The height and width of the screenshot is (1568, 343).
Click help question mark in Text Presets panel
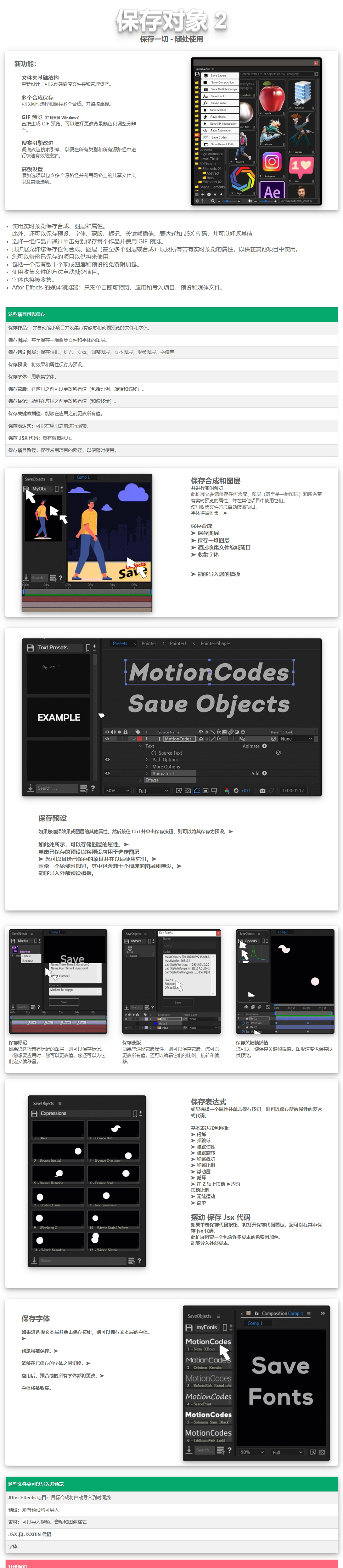(x=93, y=789)
